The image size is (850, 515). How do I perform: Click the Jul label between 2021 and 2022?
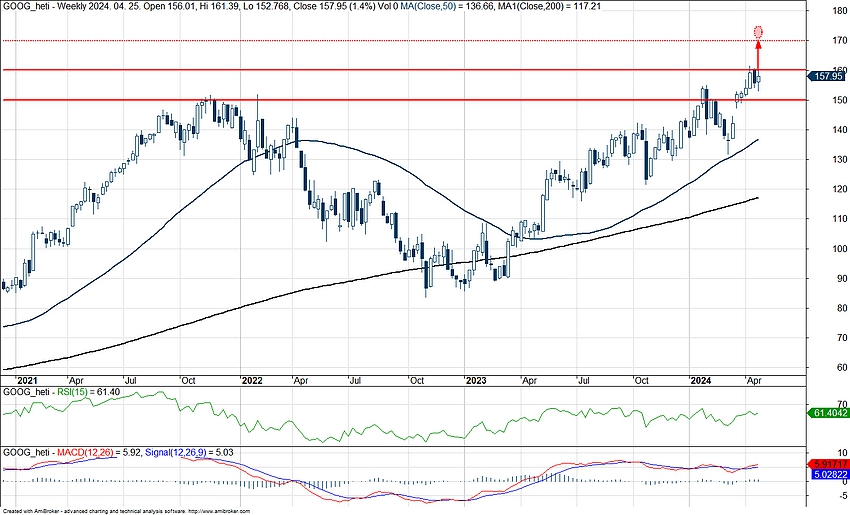(131, 381)
